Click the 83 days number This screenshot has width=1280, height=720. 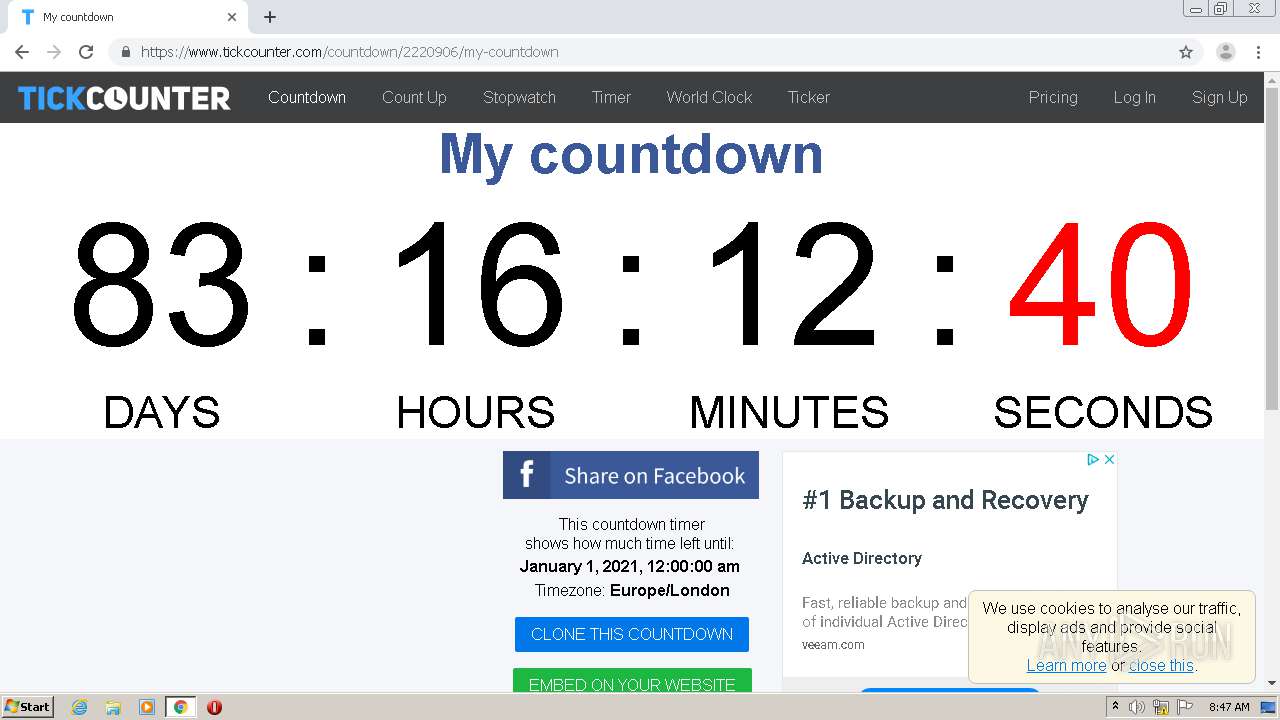161,283
